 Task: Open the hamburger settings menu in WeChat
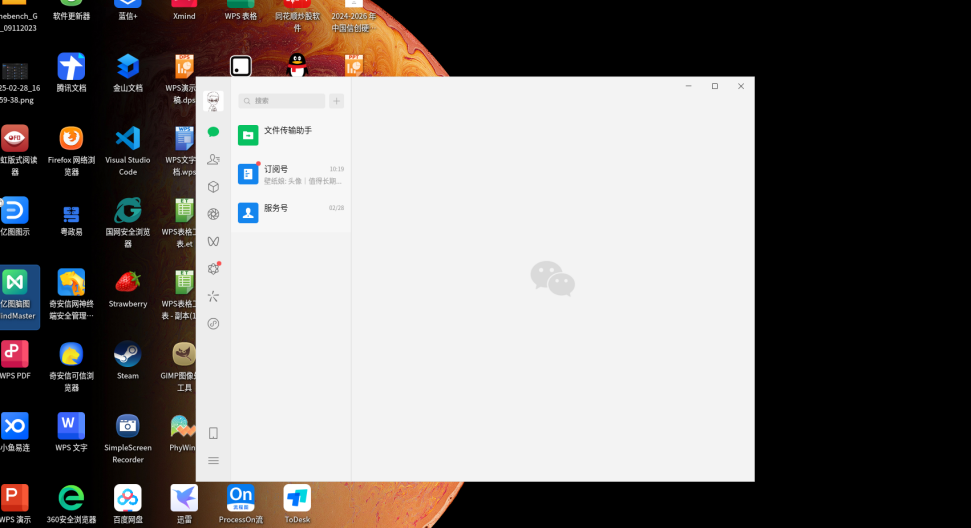coord(213,461)
